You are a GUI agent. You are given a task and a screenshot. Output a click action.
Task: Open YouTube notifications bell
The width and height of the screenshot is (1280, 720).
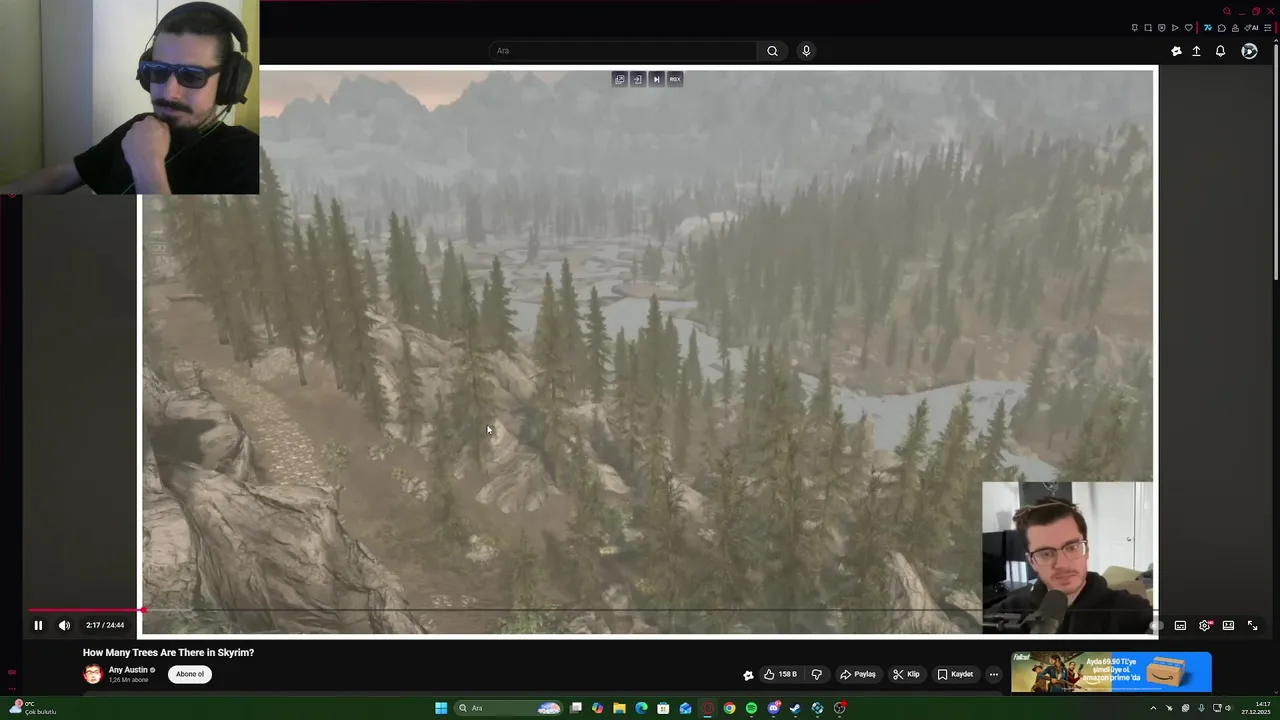[x=1220, y=51]
